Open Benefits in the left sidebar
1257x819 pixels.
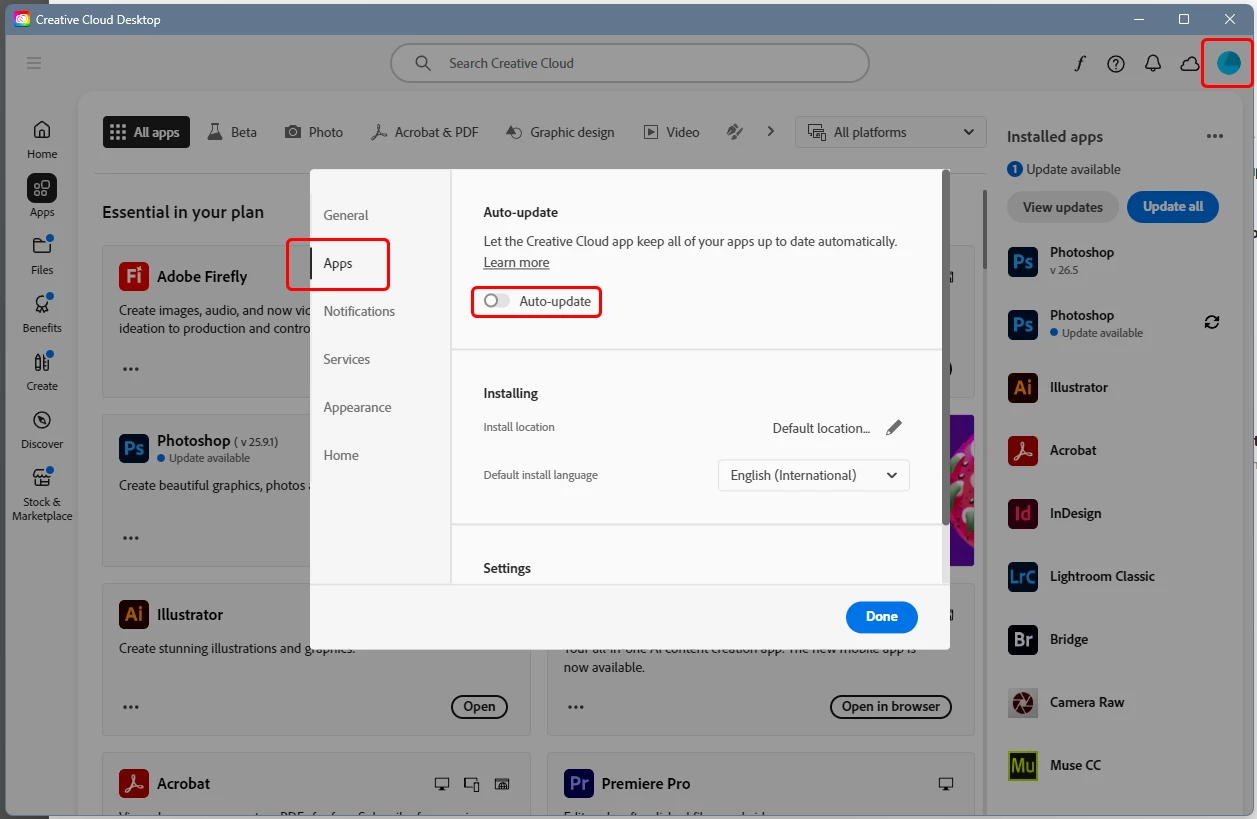point(42,313)
